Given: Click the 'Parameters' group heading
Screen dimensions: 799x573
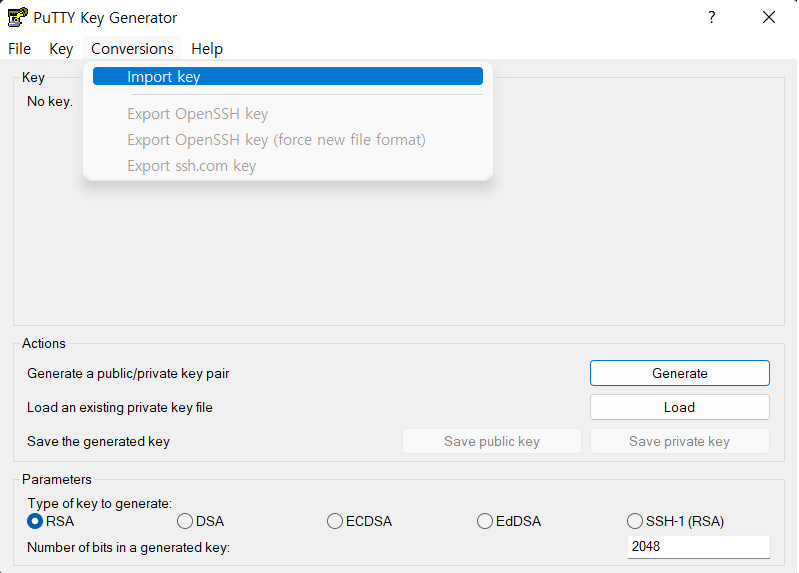Looking at the screenshot, I should [57, 480].
